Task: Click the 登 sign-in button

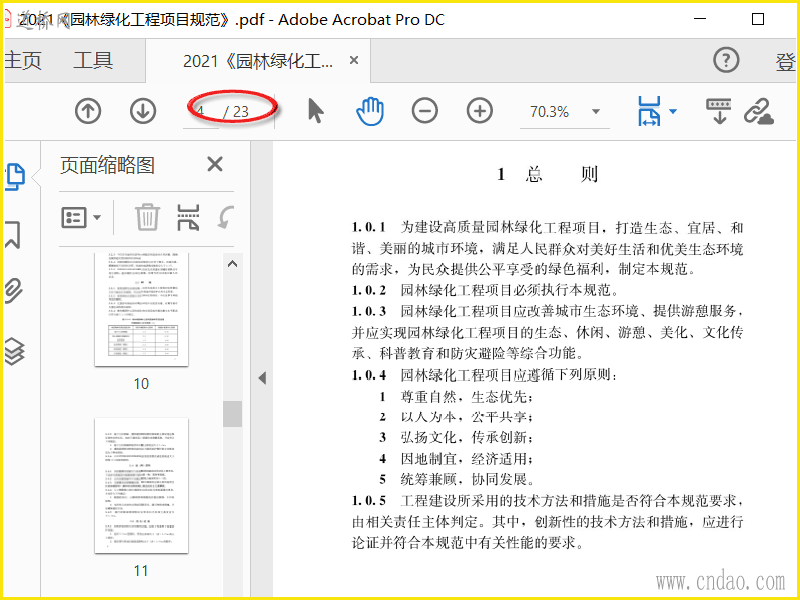Action: 786,62
